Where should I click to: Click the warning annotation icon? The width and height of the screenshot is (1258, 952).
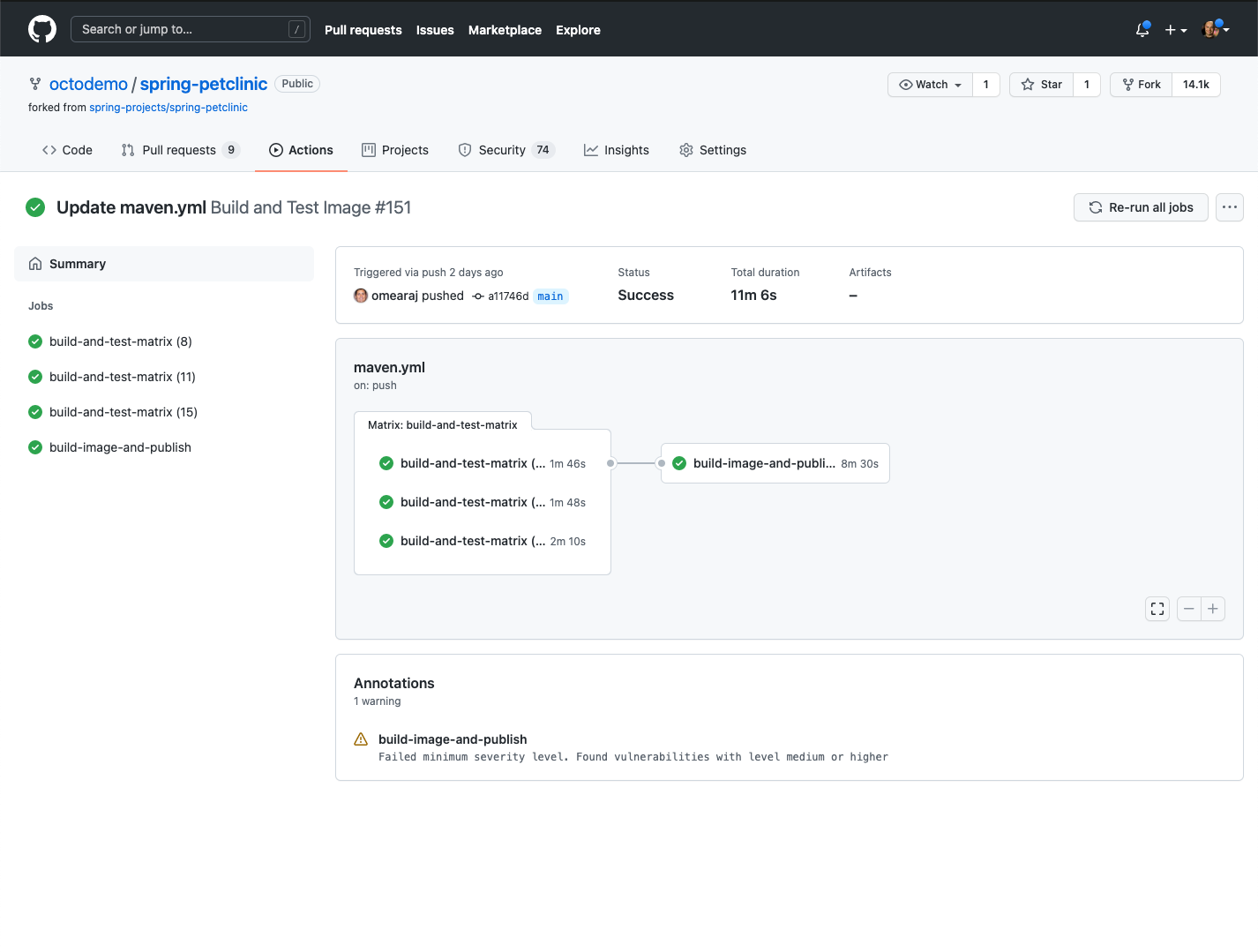pos(361,739)
